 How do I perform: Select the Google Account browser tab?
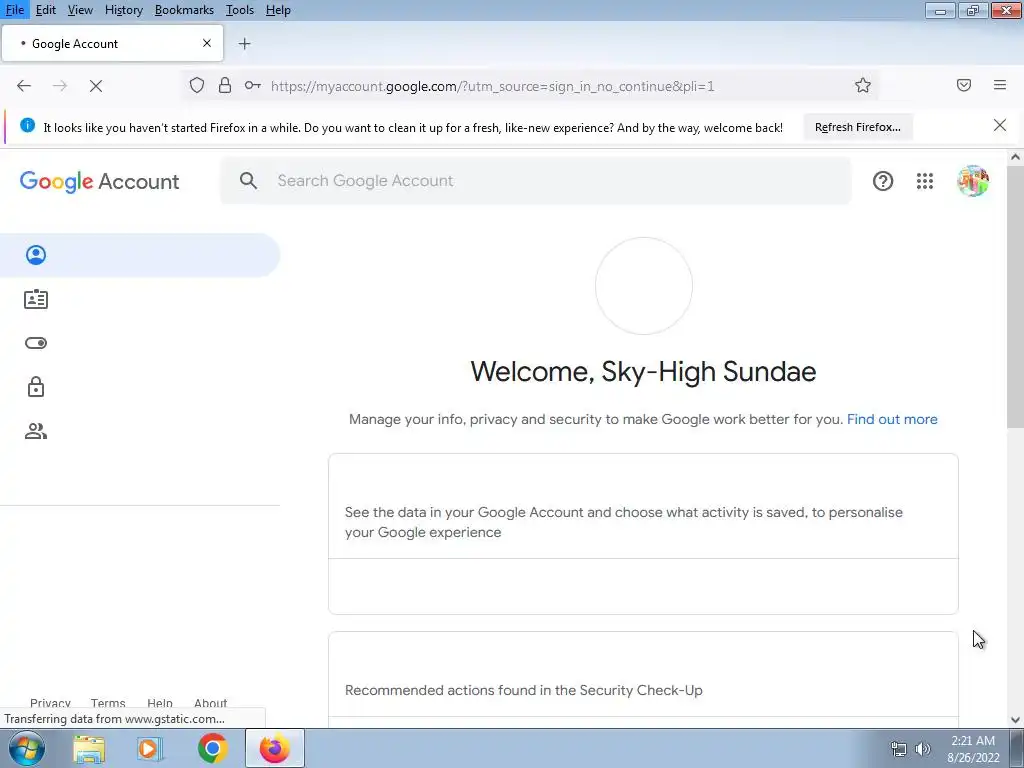(112, 44)
